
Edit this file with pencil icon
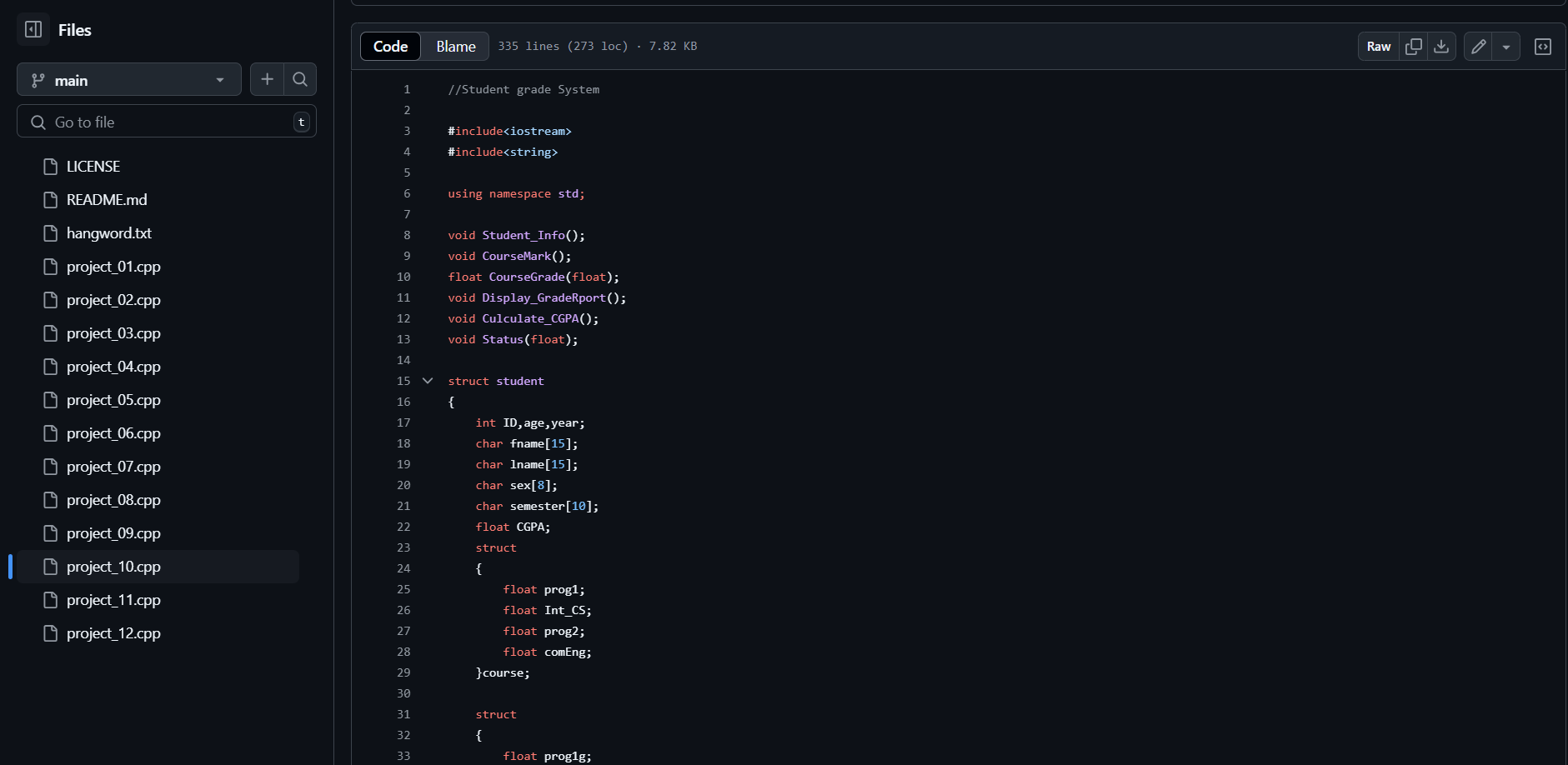[x=1478, y=47]
